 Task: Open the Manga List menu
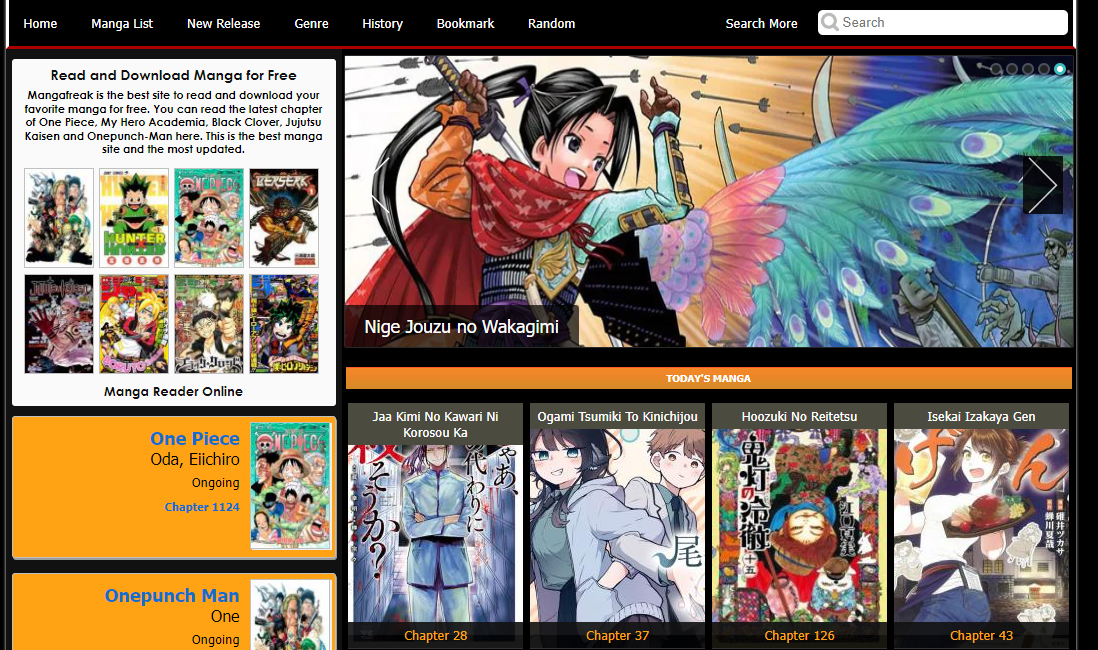pos(122,23)
